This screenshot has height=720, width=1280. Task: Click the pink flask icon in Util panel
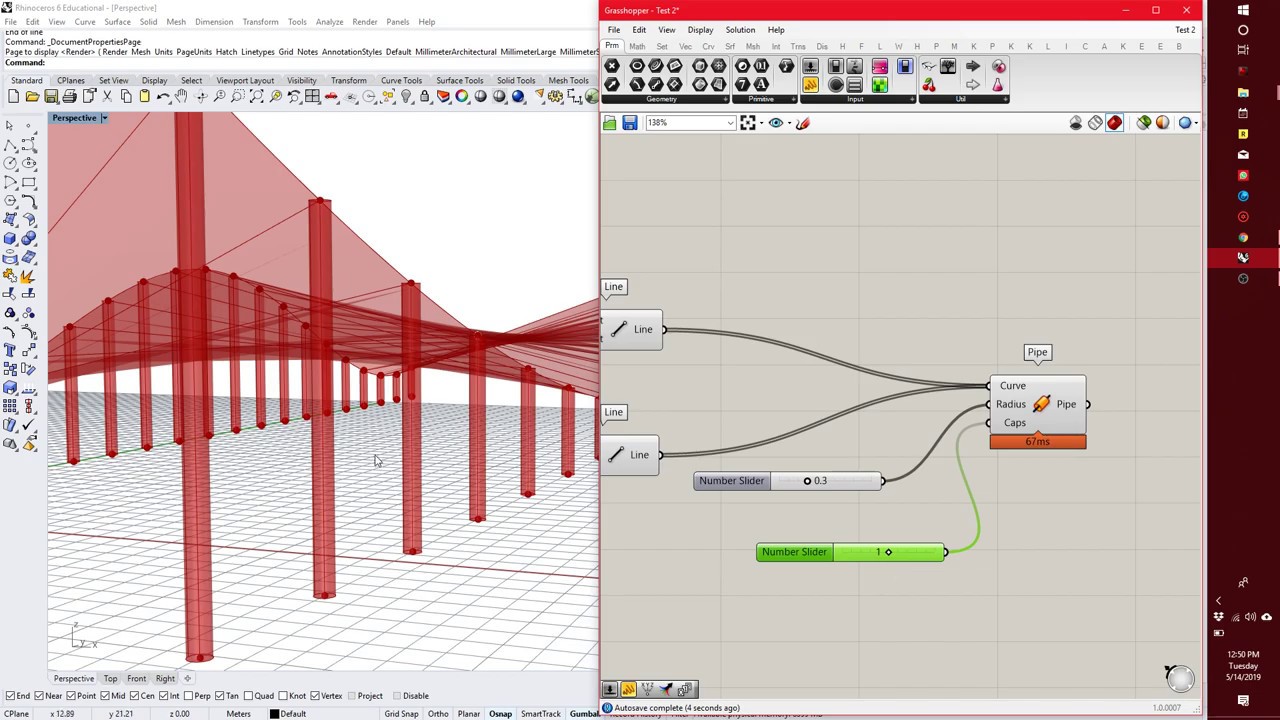coord(998,85)
